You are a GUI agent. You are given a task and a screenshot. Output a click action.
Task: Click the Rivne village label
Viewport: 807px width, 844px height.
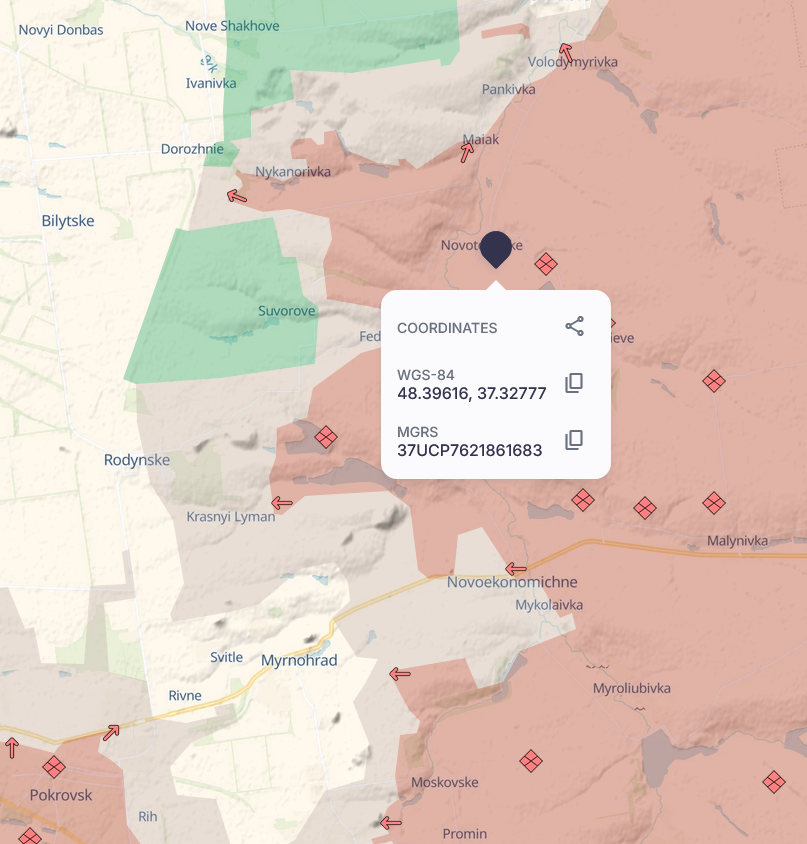[185, 695]
